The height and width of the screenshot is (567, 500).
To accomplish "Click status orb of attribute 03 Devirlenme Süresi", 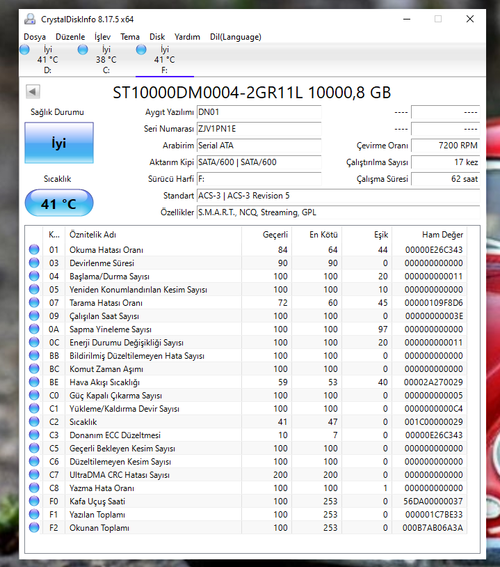I will [x=34, y=263].
